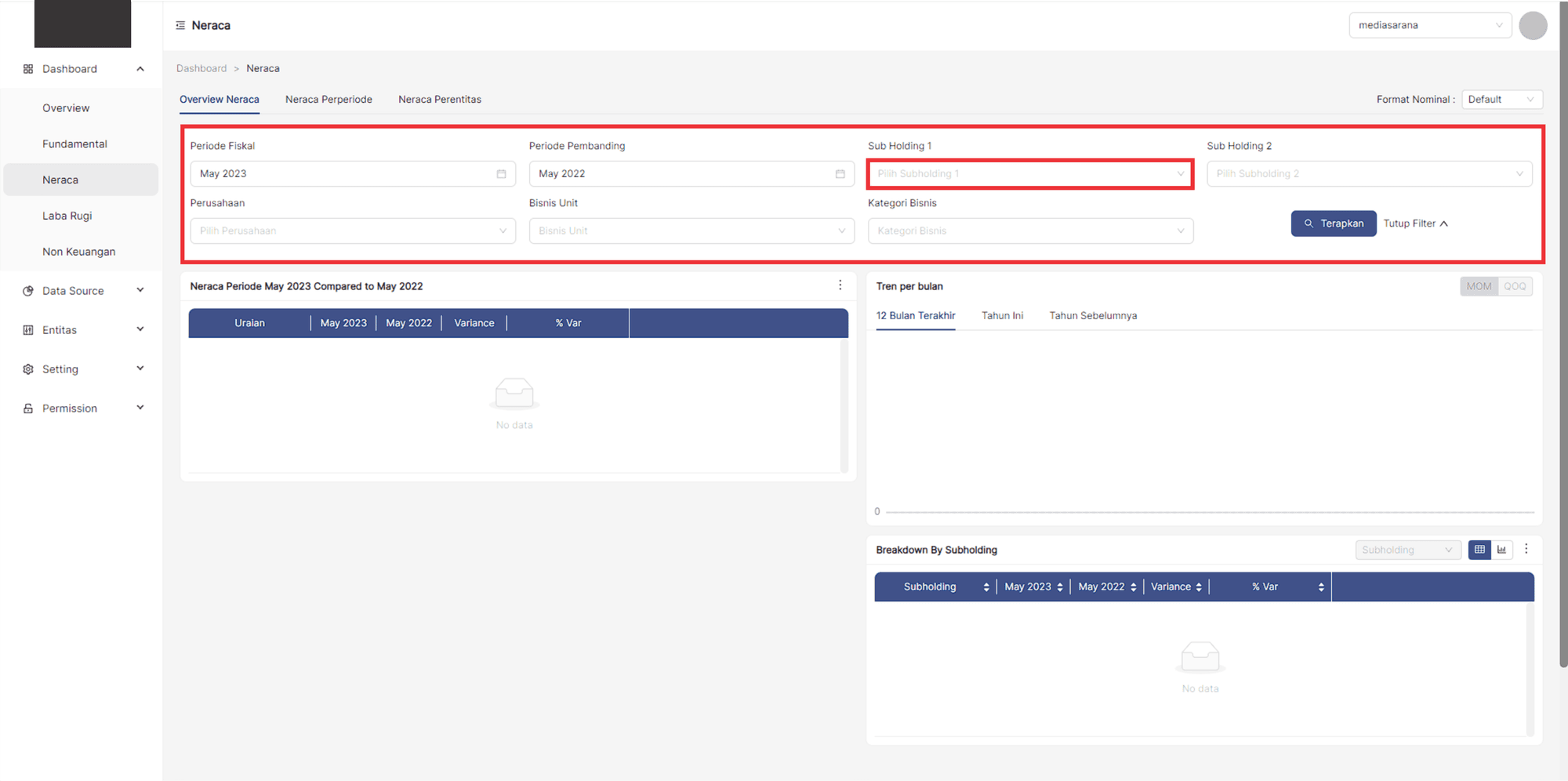Sort by Subholding column in breakdown table
The width and height of the screenshot is (1568, 781).
point(985,587)
